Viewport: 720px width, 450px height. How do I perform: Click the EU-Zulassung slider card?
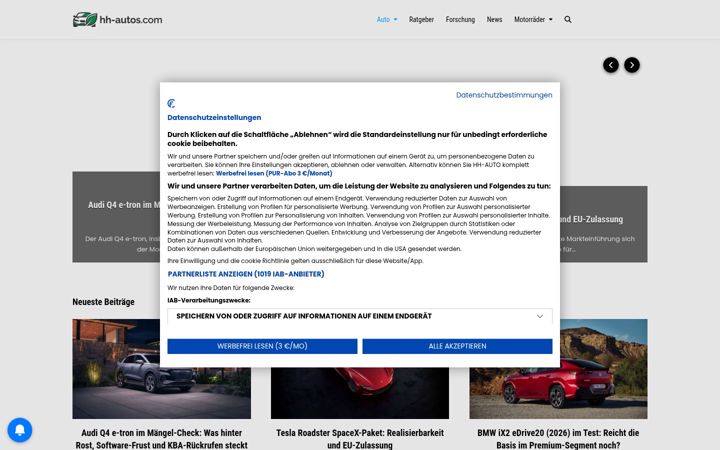pyautogui.click(x=603, y=224)
